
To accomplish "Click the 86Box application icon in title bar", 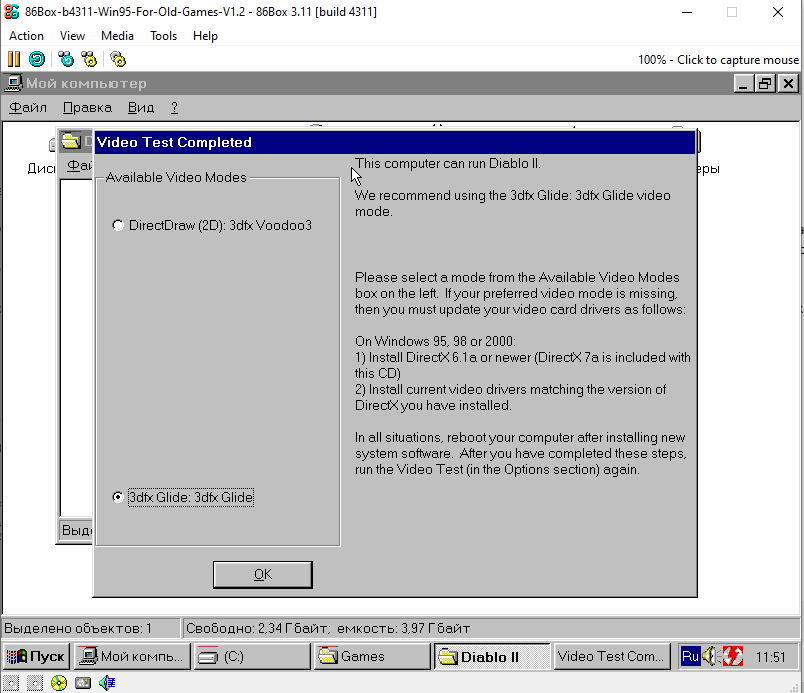I will tap(12, 11).
